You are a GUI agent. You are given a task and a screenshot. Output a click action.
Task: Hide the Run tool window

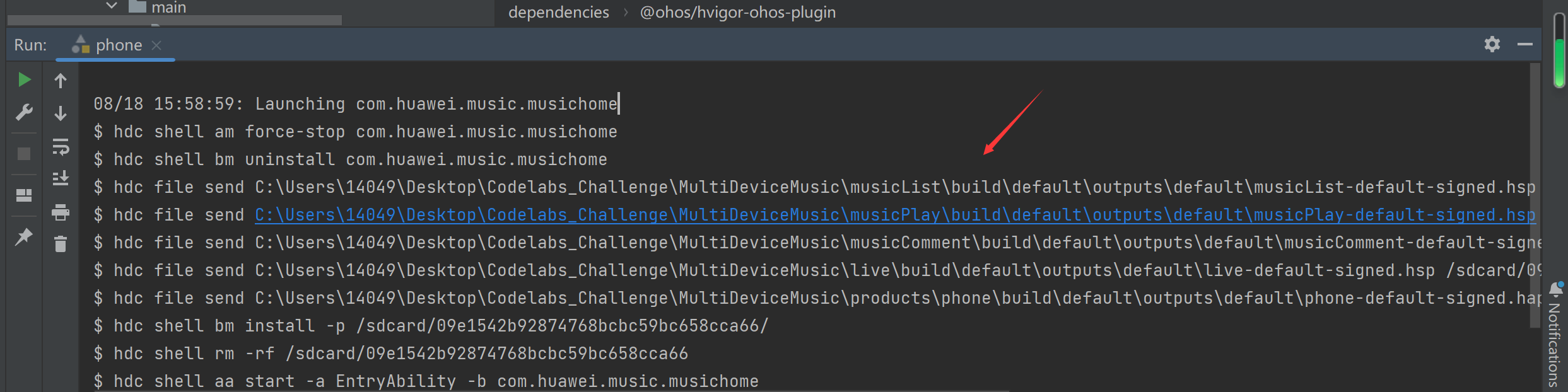tap(1525, 44)
